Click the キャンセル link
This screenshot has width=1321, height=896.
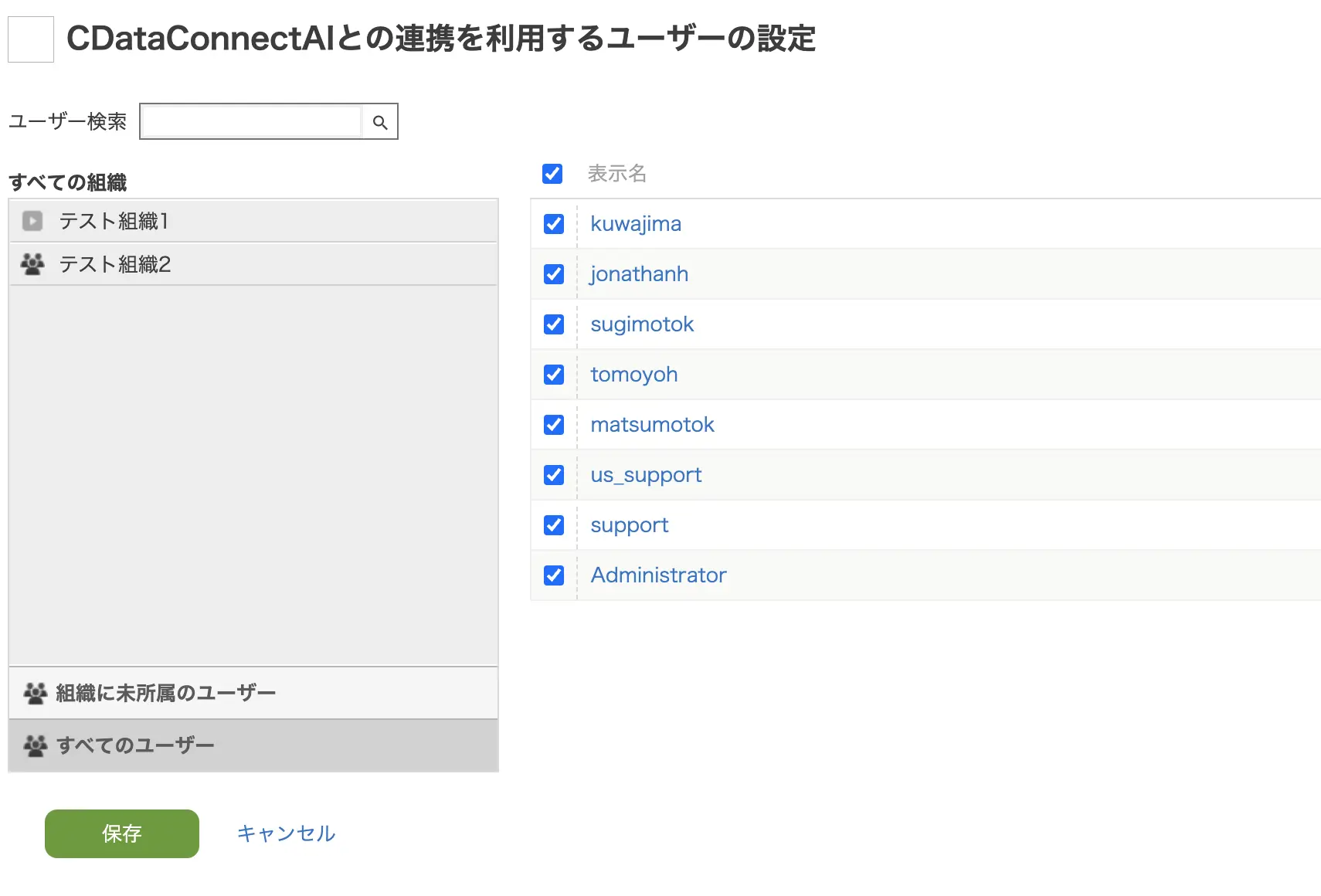pos(286,833)
